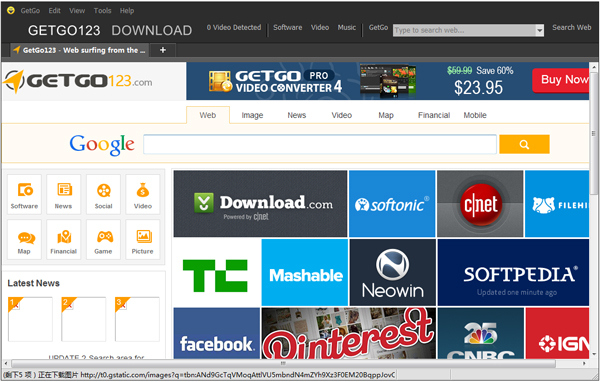Open the Financial category icon

64,240
